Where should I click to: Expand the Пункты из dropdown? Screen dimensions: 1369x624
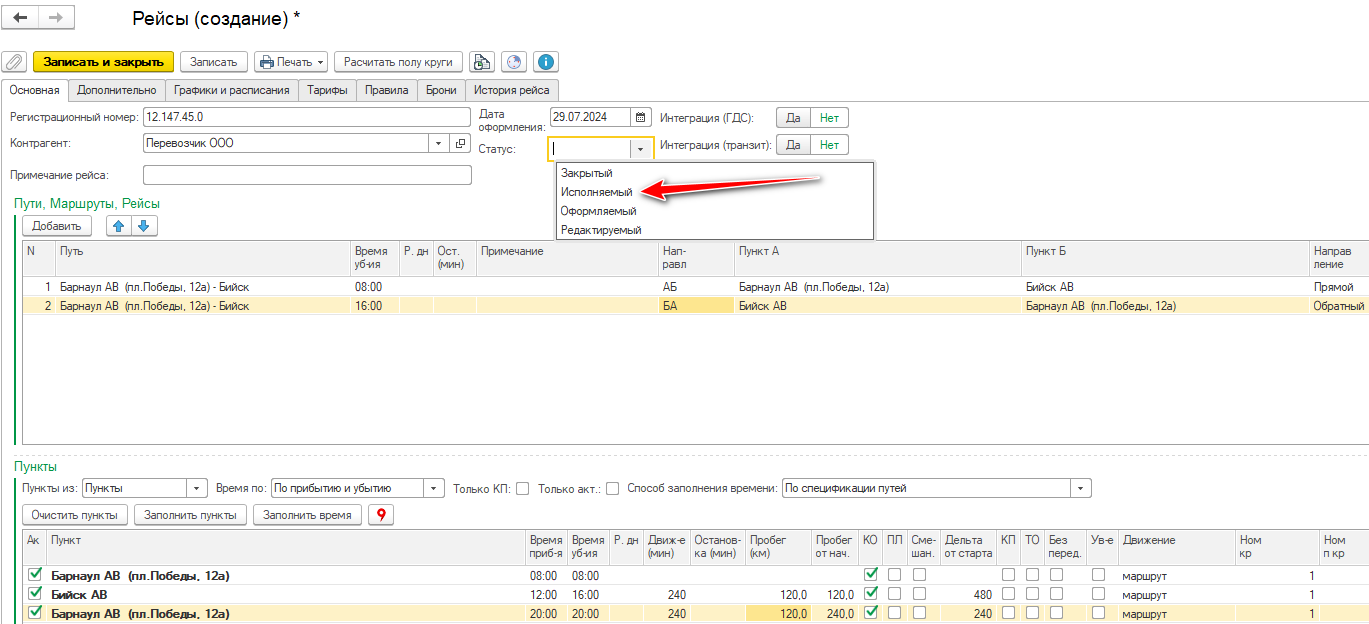click(195, 488)
